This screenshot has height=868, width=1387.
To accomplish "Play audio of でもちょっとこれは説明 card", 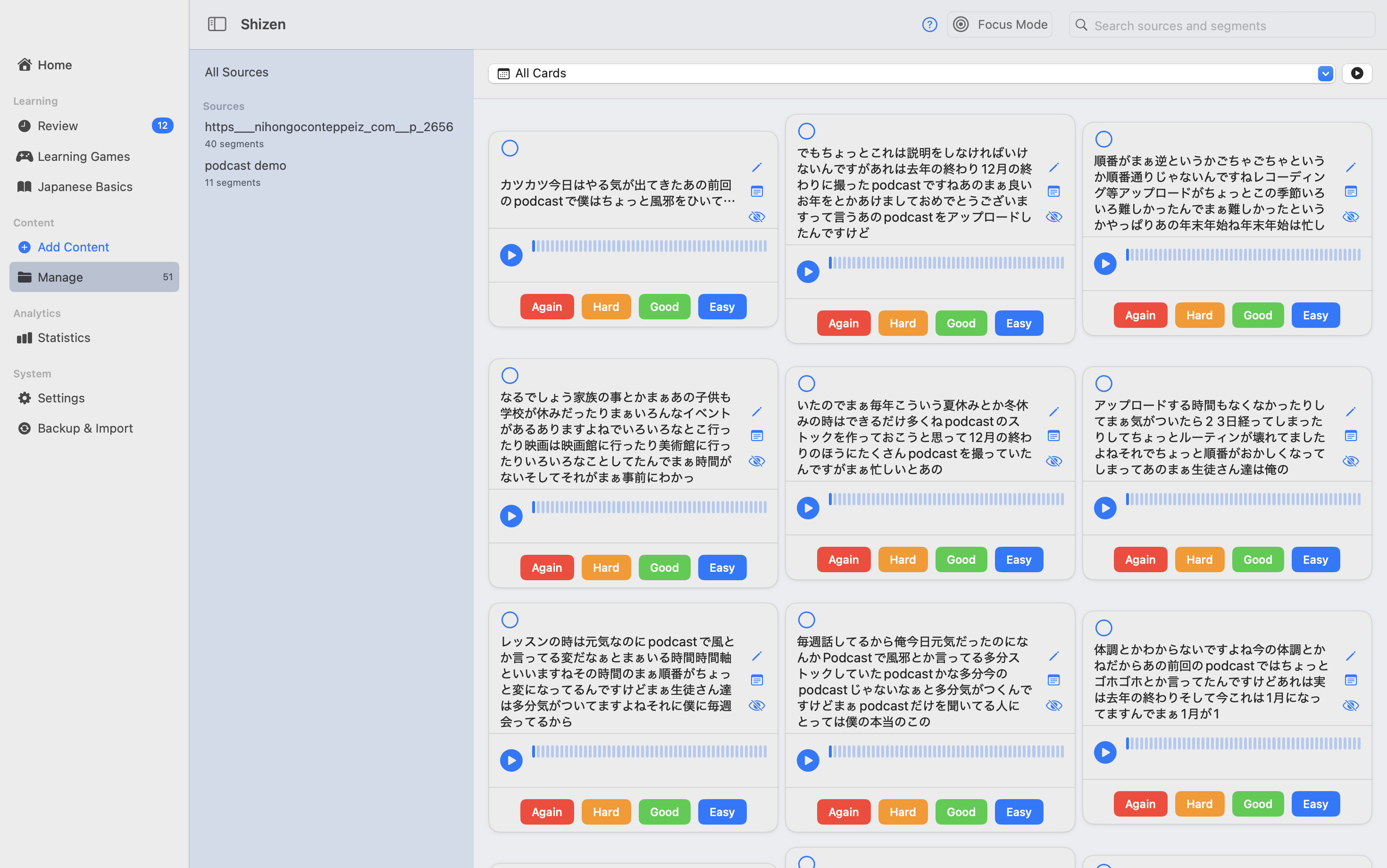I will 808,272.
